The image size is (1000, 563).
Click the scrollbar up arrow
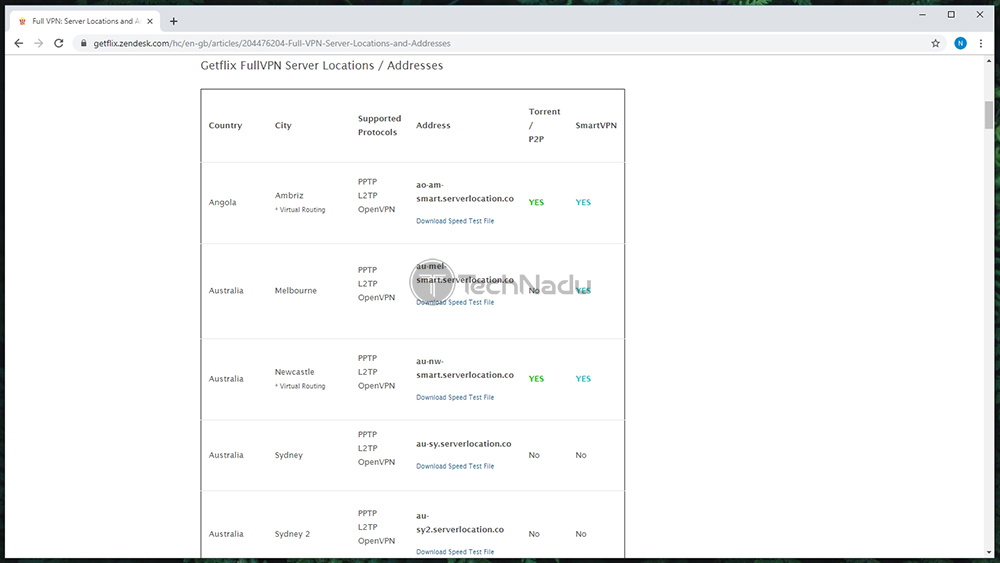tap(989, 61)
